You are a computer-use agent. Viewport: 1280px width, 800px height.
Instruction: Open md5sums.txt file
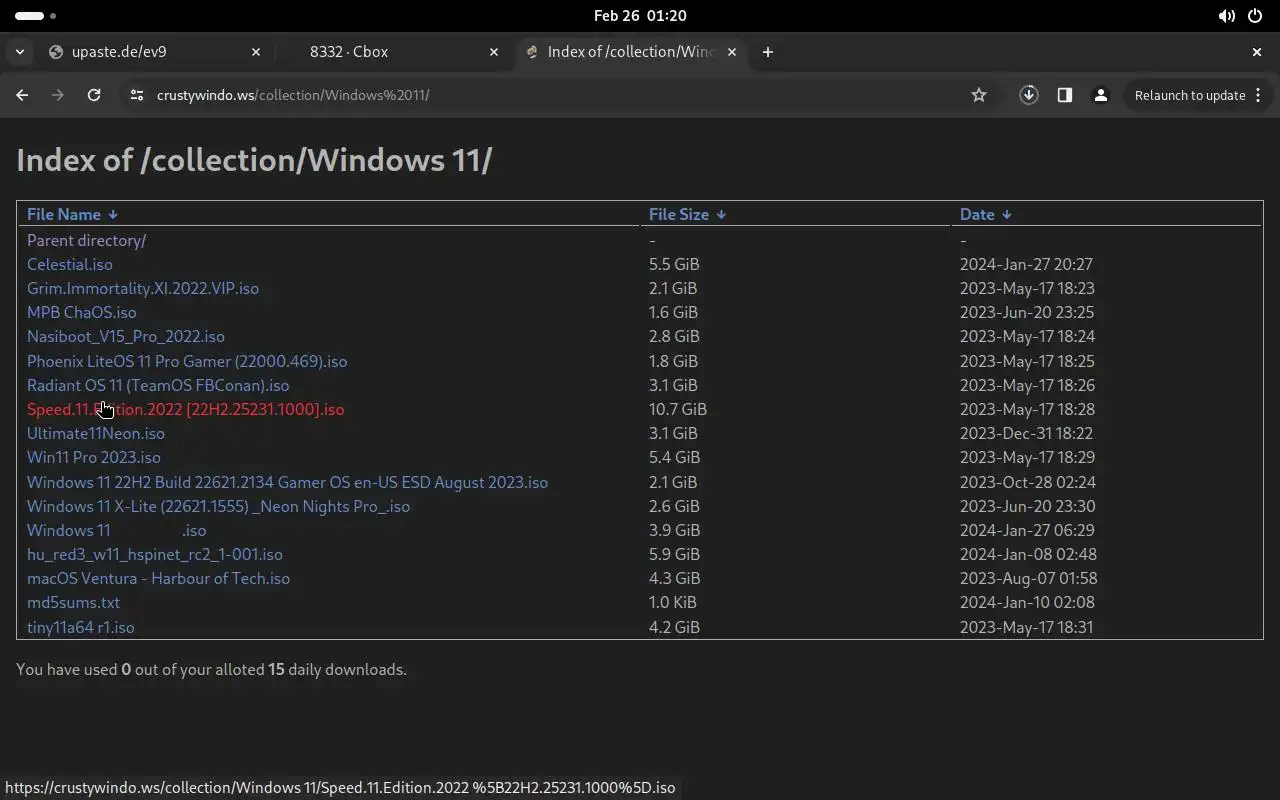[x=73, y=602]
